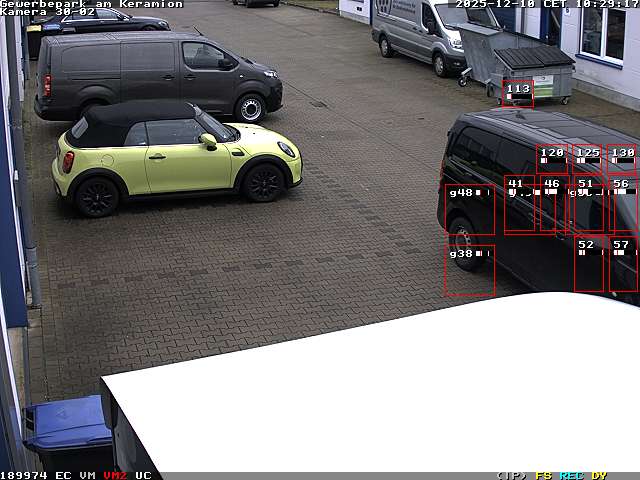Image resolution: width=640 pixels, height=480 pixels.
Task: Select the g38 detection region
Action: click(469, 270)
